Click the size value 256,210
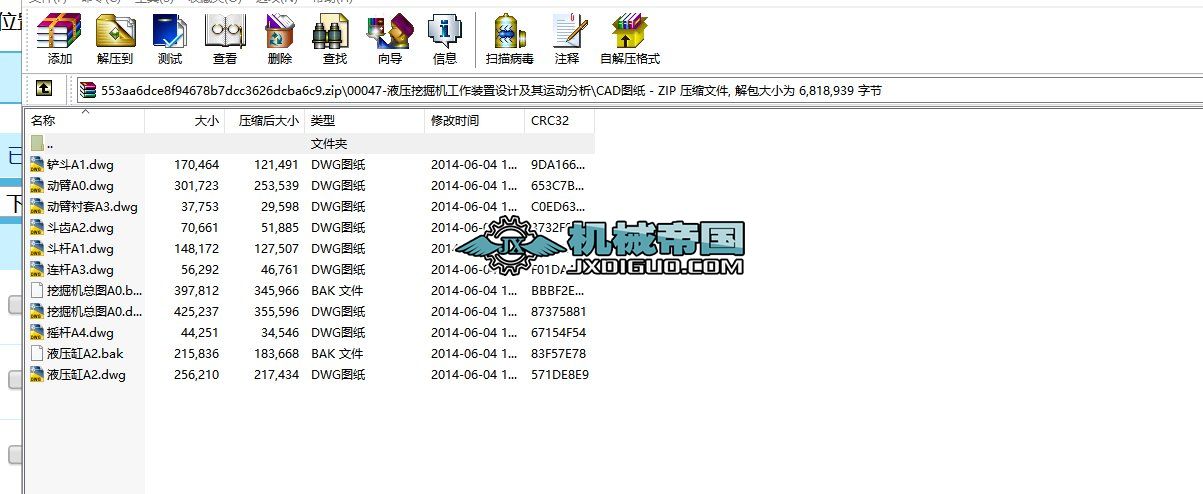This screenshot has width=1203, height=494. (x=196, y=375)
